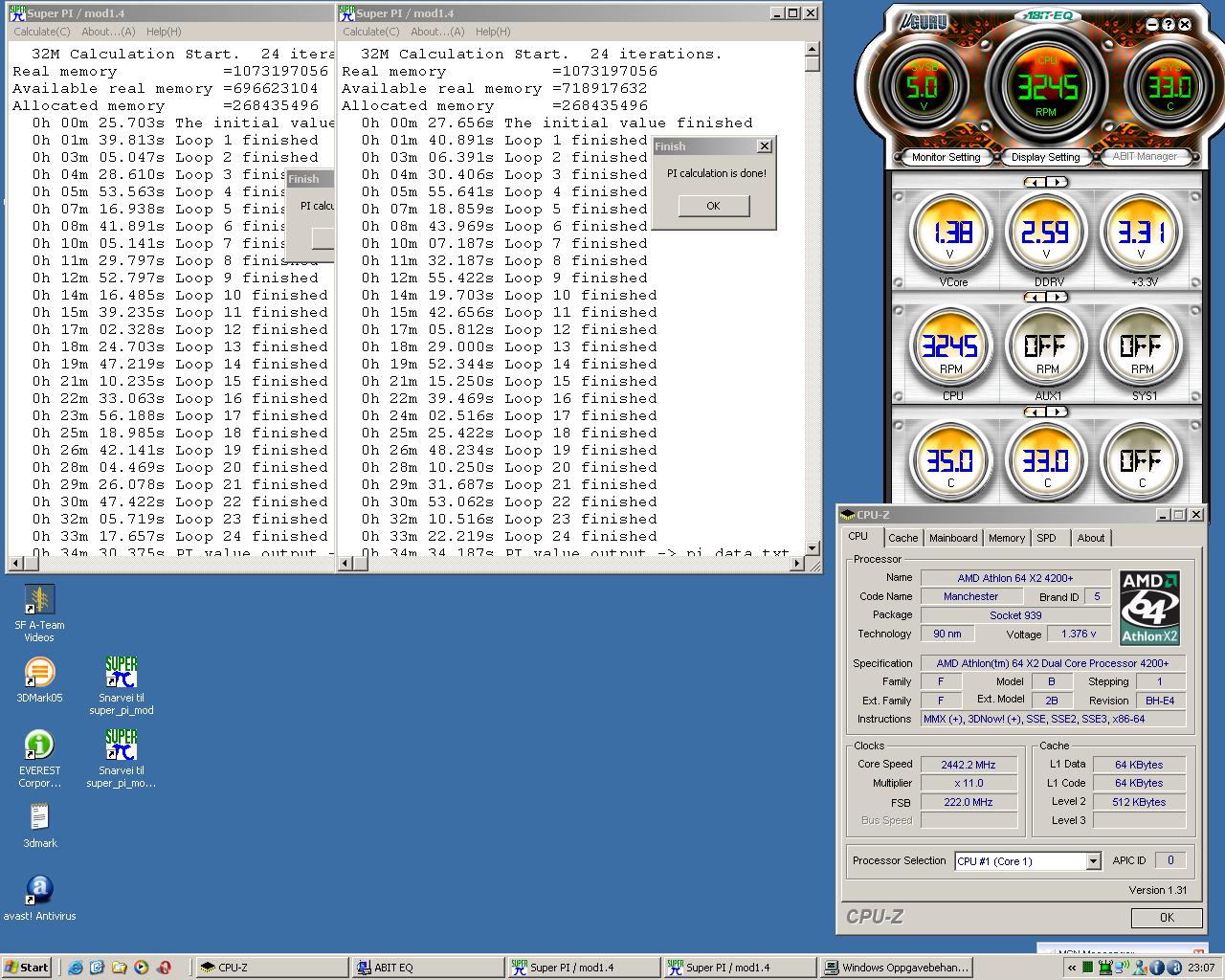Select the Snarvei til super_pi_mod shortcut icon
The width and height of the screenshot is (1225, 980).
pyautogui.click(x=122, y=685)
